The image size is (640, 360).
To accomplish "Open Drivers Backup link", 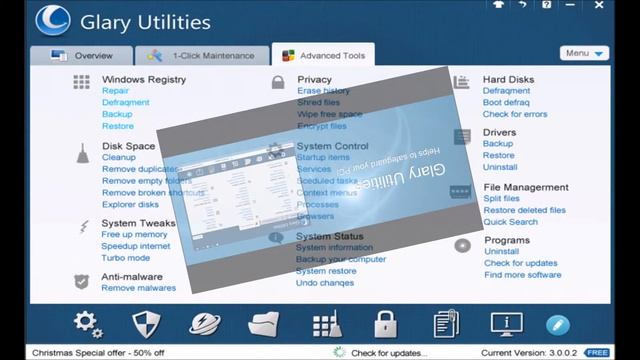I will [498, 144].
